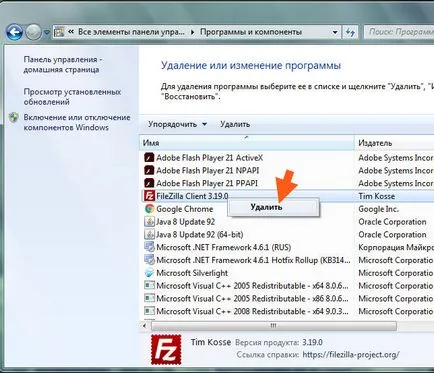This screenshot has width=434, height=373.
Task: Click .NET Framework 4.6.1 Hotfix Rollup icon
Action: click(x=149, y=260)
